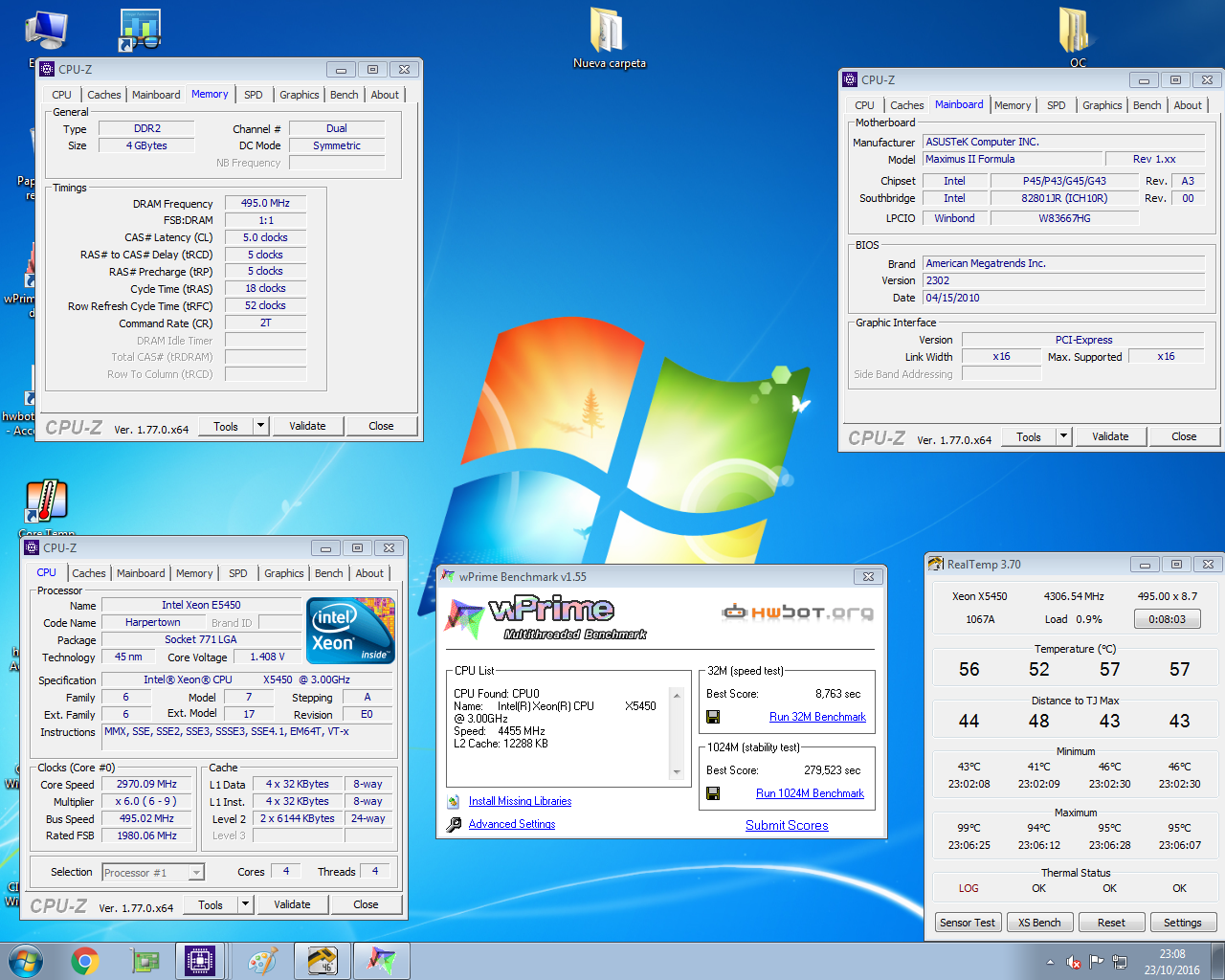Open Tools dropdown arrow in CPU tab CPU-Z window
1225x980 pixels.
click(x=245, y=904)
